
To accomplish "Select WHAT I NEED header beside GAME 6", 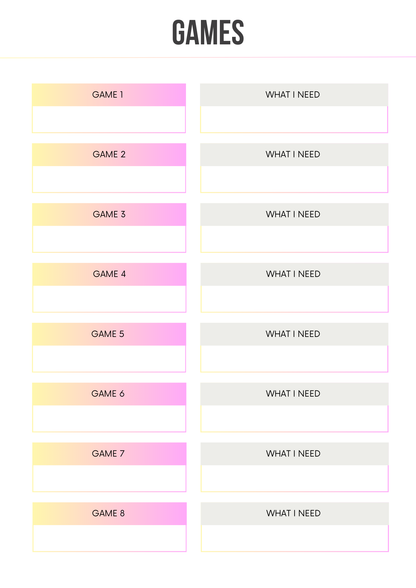I will 294,394.
